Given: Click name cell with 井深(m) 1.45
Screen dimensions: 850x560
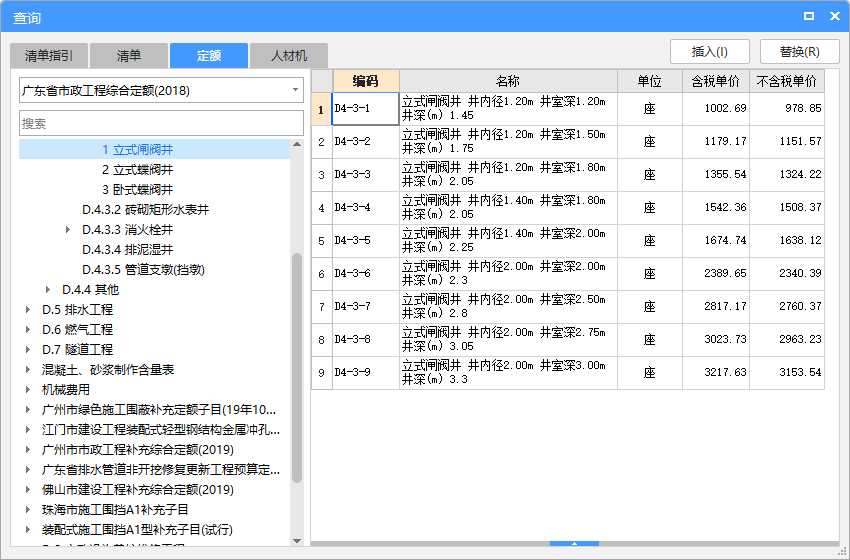Looking at the screenshot, I should [x=508, y=109].
